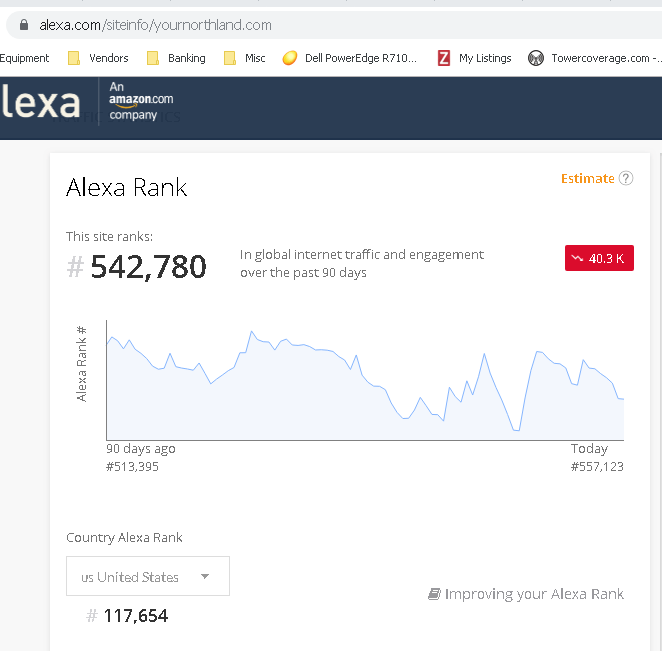This screenshot has height=651, width=662.
Task: Click the trend arrow icon in red badge
Action: [x=577, y=258]
